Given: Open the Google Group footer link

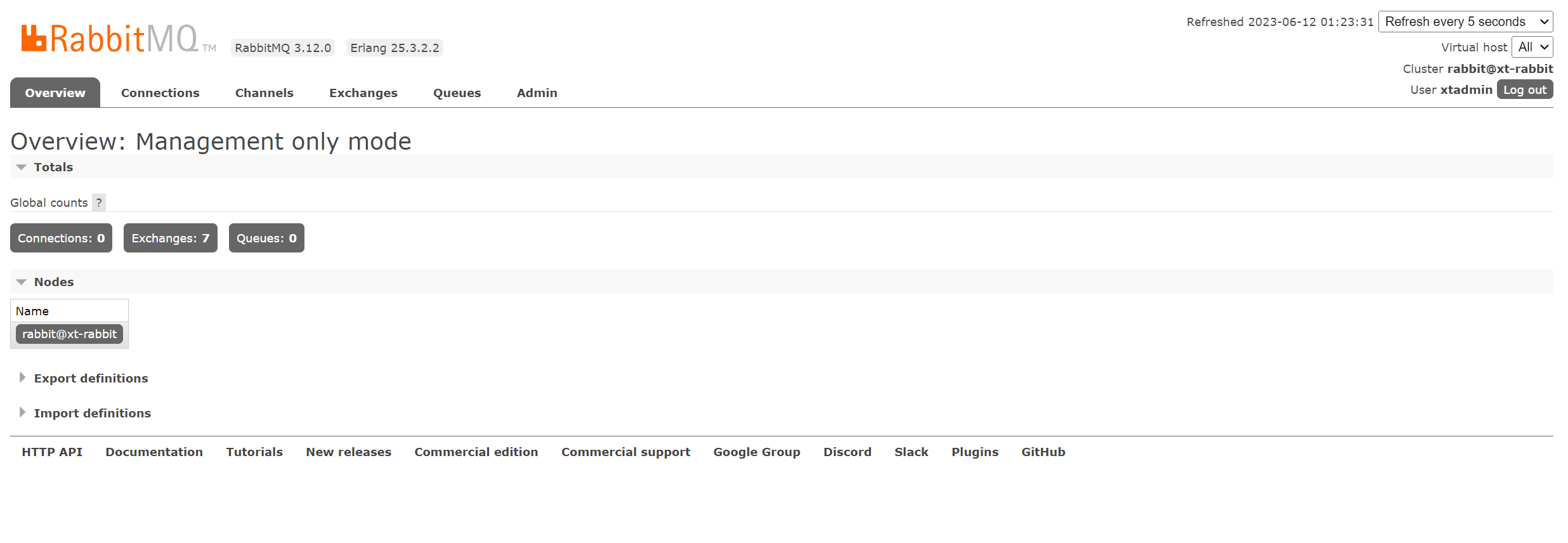Looking at the screenshot, I should 757,452.
